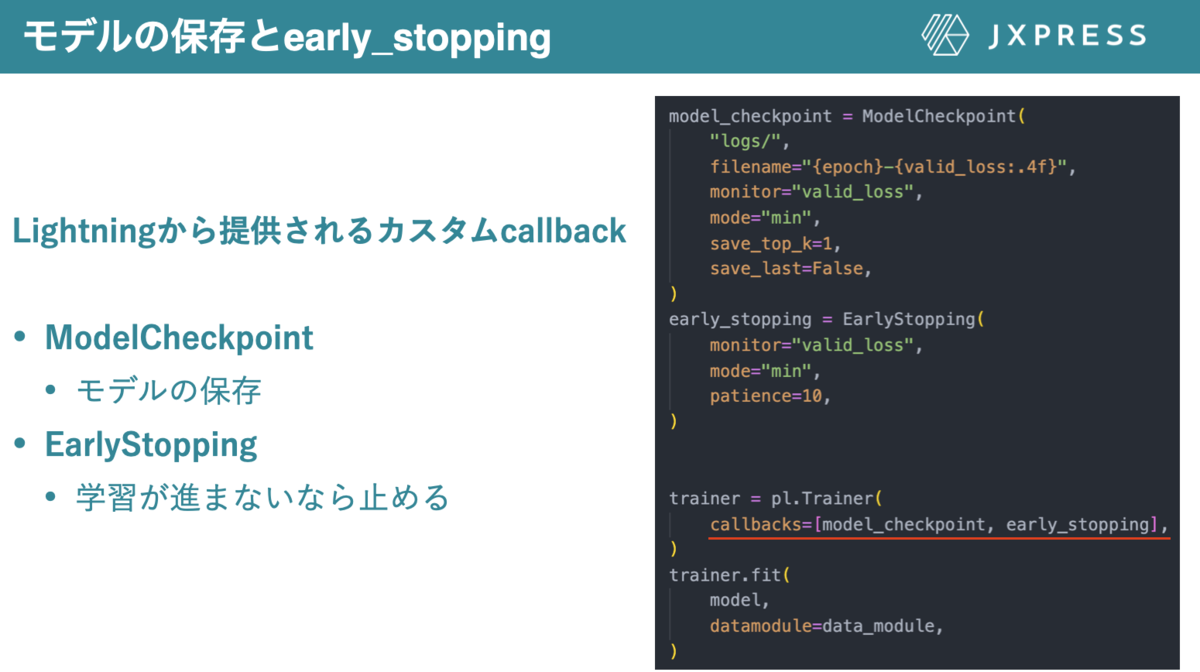Click the callbacks=[model_checkpoint, early_stopping] line

coord(939,524)
